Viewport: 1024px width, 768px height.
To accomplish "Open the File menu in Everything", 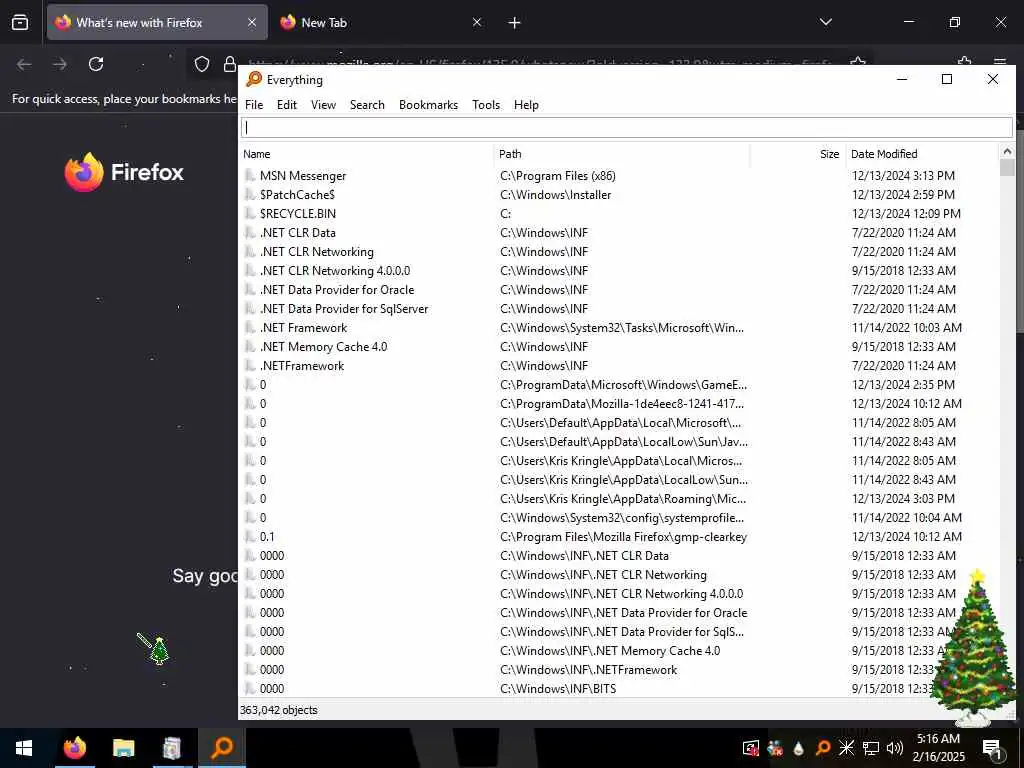I will point(254,104).
